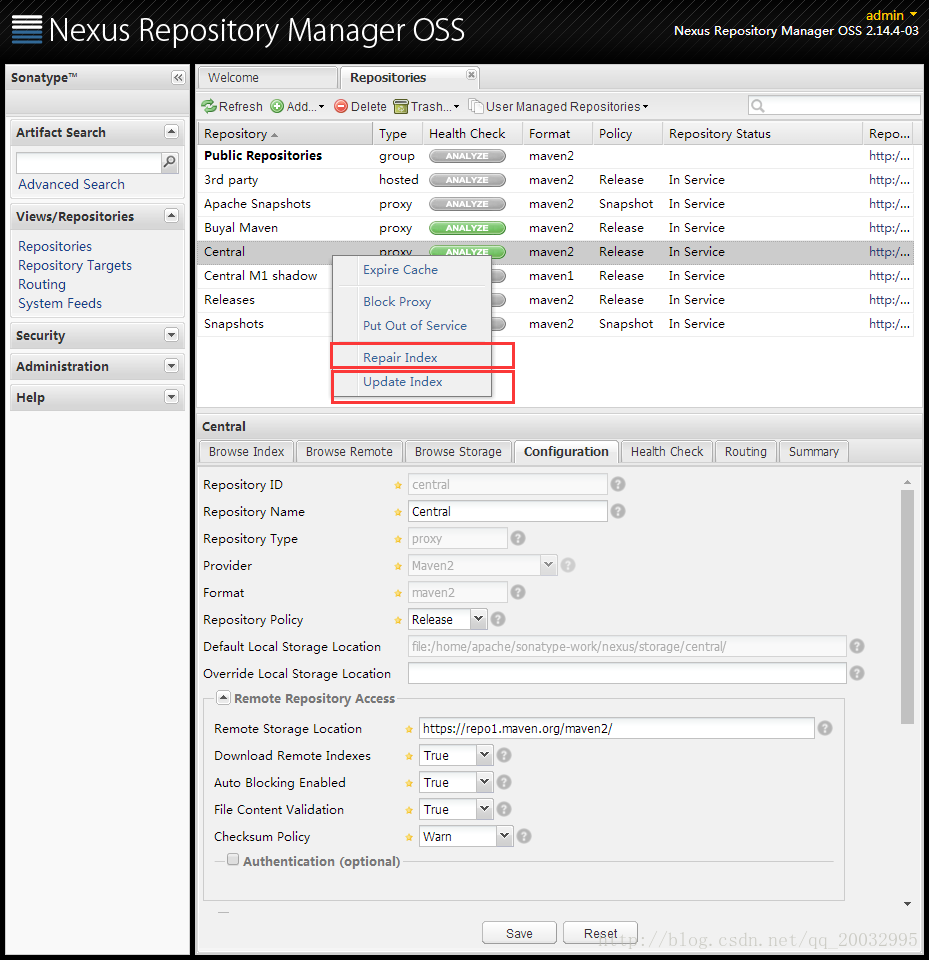Click help icon beside Auto Blocking Enabled
The image size is (929, 960).
504,782
